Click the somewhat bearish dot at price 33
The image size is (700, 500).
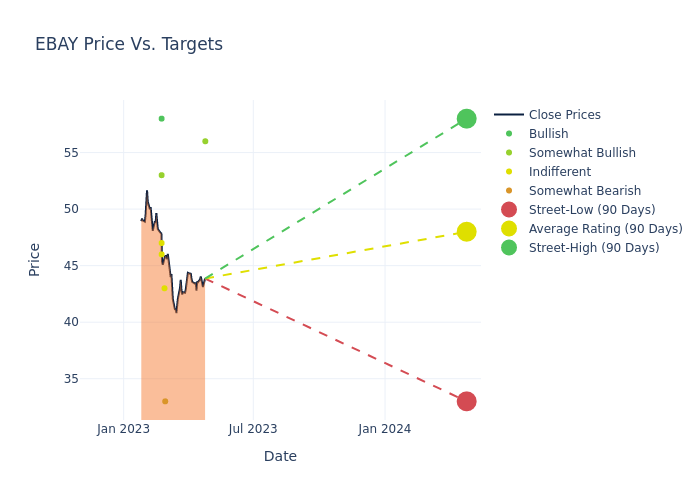point(165,401)
